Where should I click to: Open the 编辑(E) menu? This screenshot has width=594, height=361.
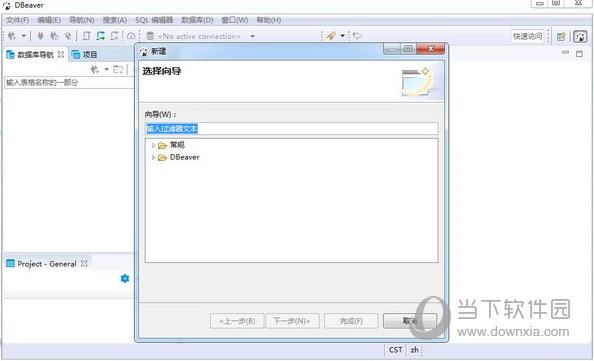click(x=49, y=20)
